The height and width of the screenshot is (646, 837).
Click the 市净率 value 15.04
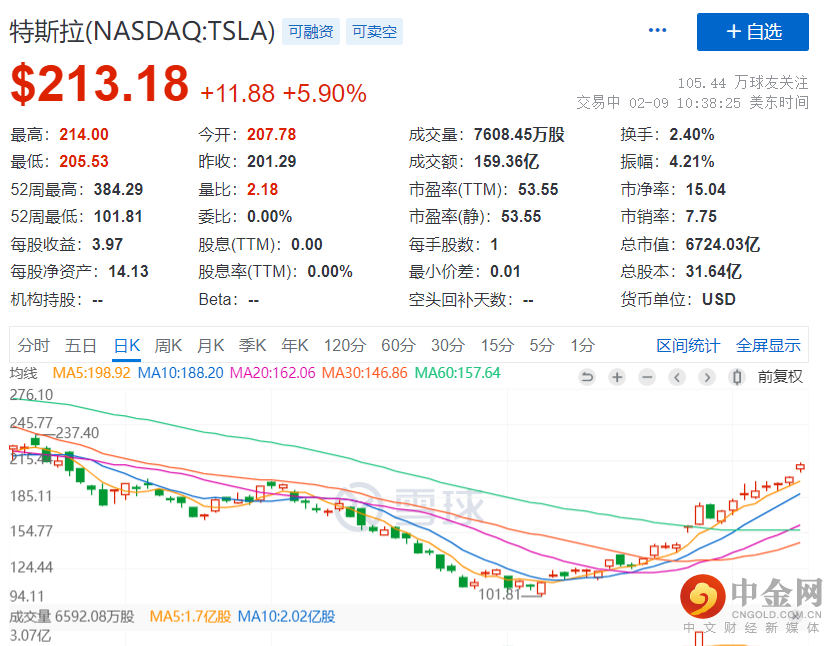click(706, 190)
